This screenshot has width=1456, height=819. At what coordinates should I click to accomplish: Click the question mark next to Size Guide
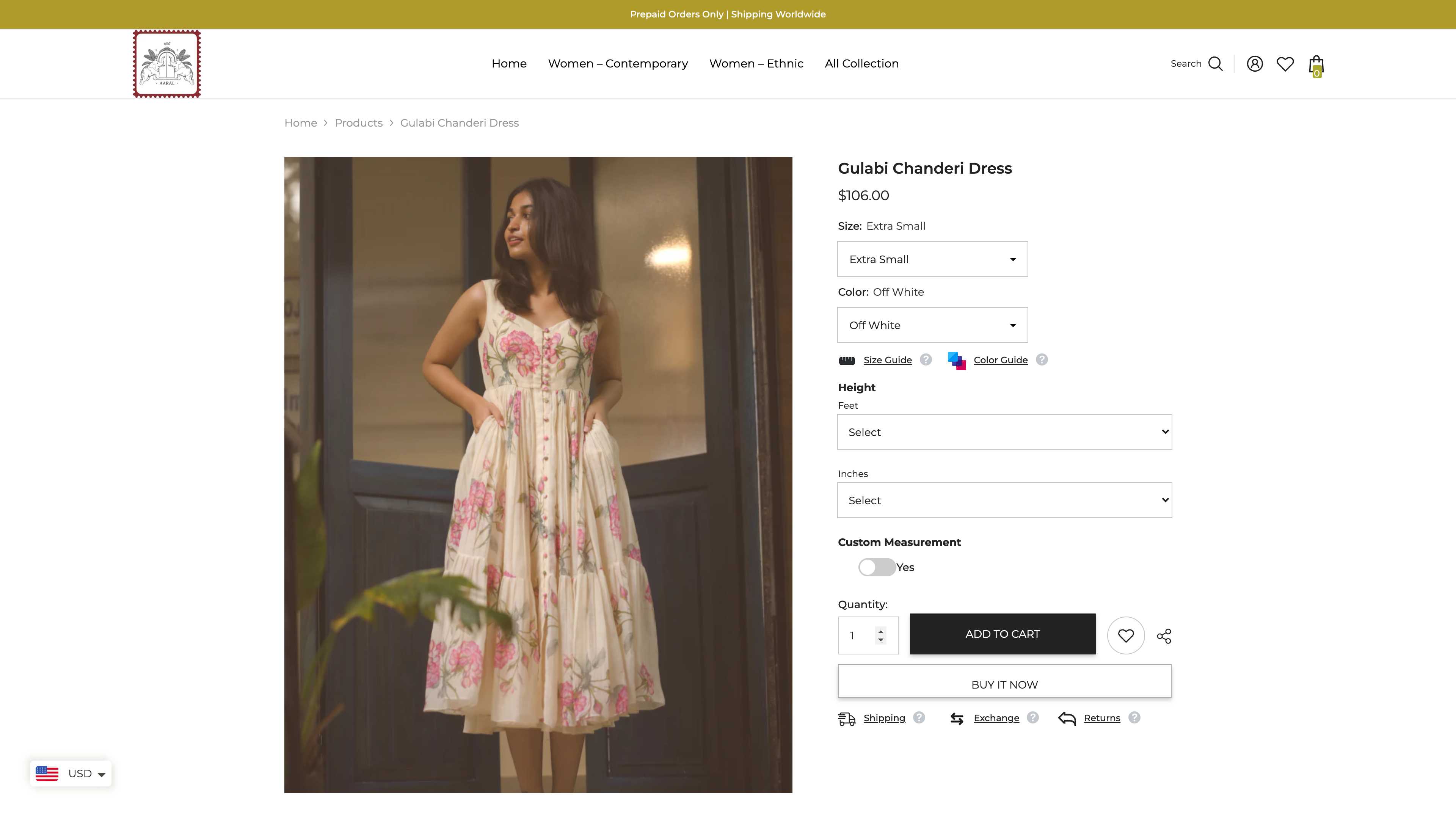(926, 359)
